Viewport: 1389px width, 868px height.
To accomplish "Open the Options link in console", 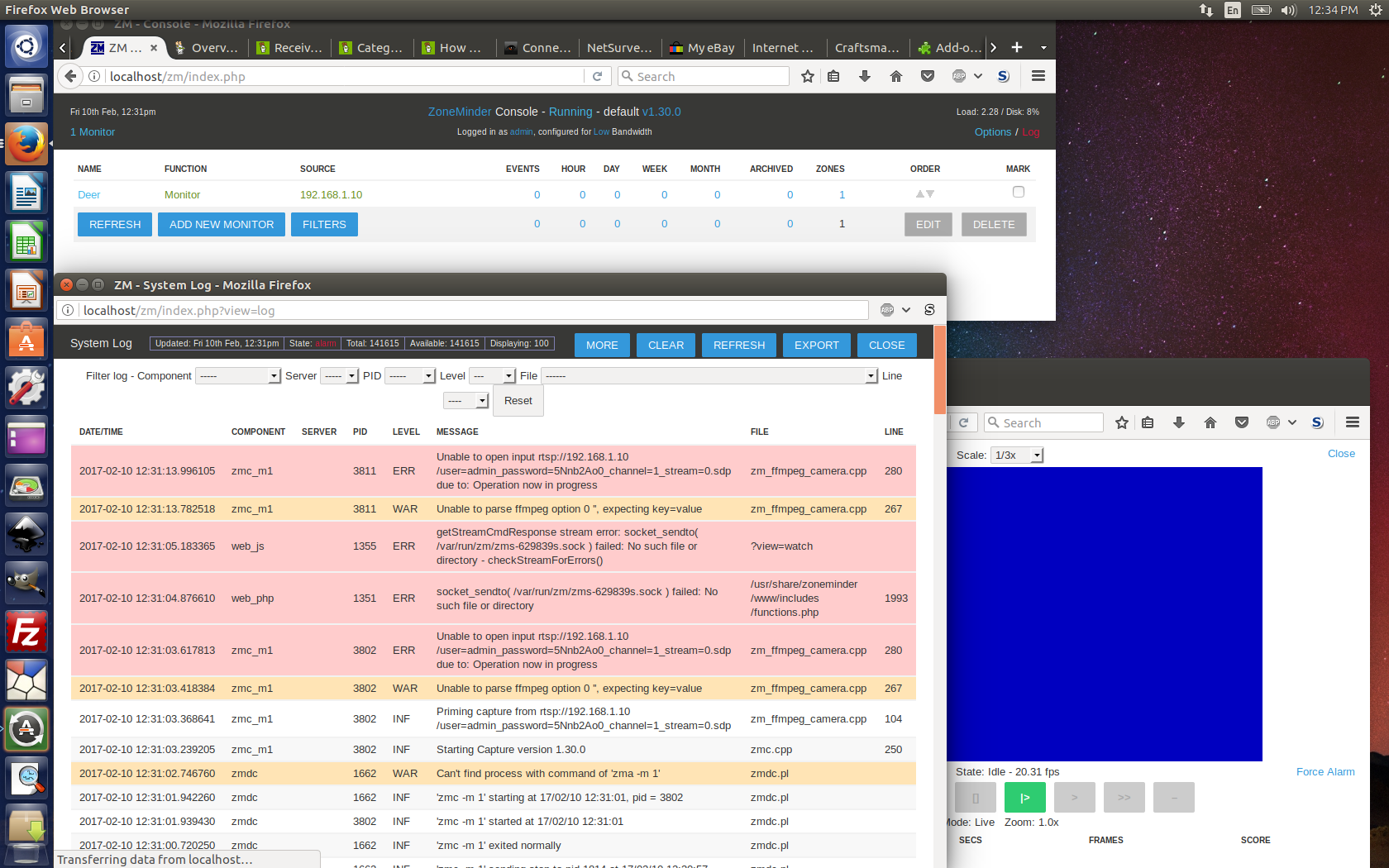I will click(992, 132).
